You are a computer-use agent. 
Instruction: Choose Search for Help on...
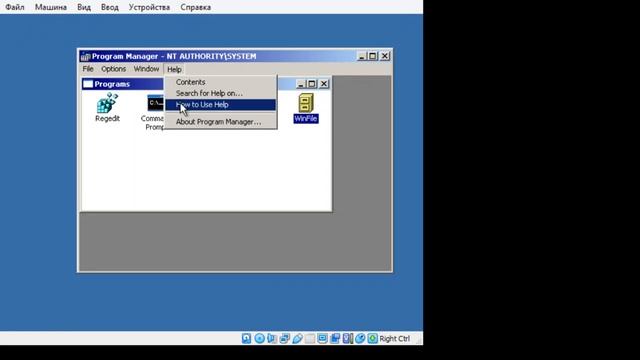(220, 93)
